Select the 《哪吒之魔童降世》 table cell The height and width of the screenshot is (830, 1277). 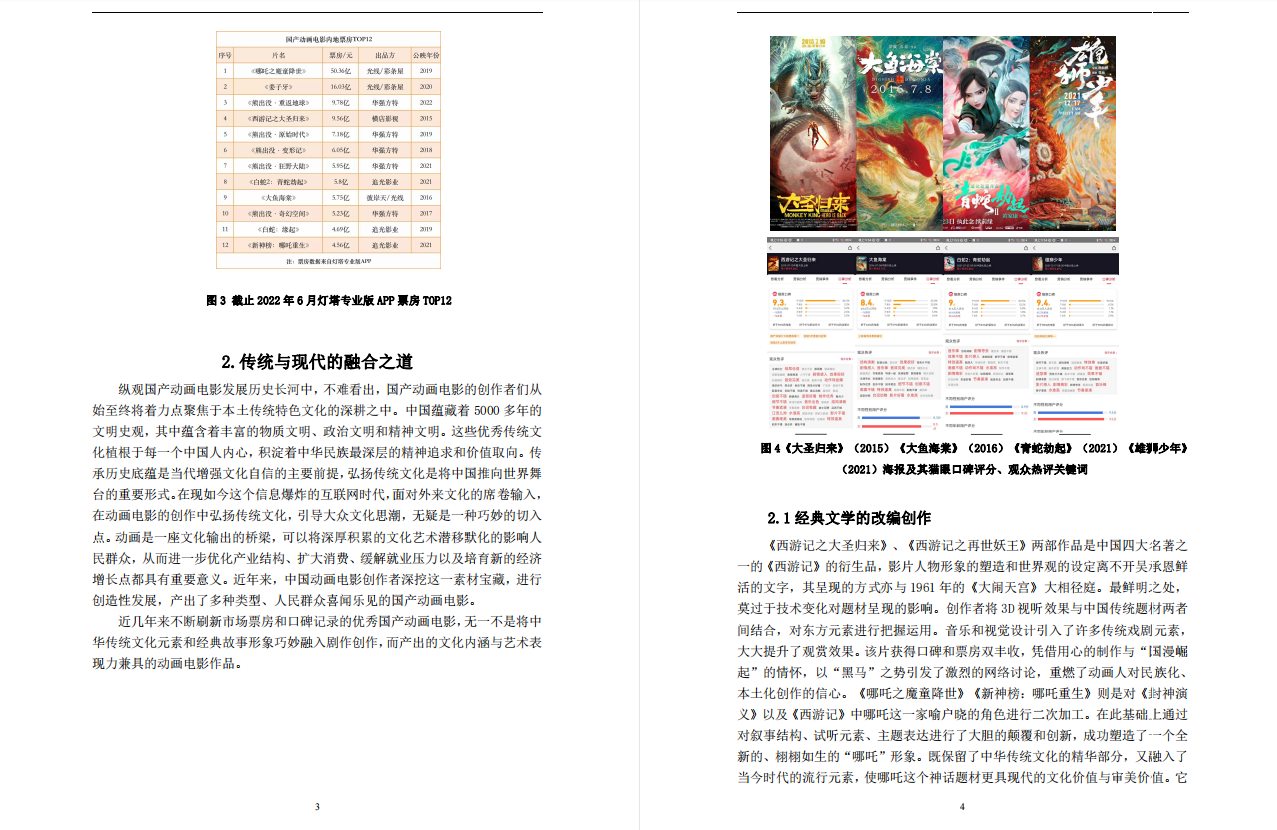(279, 72)
